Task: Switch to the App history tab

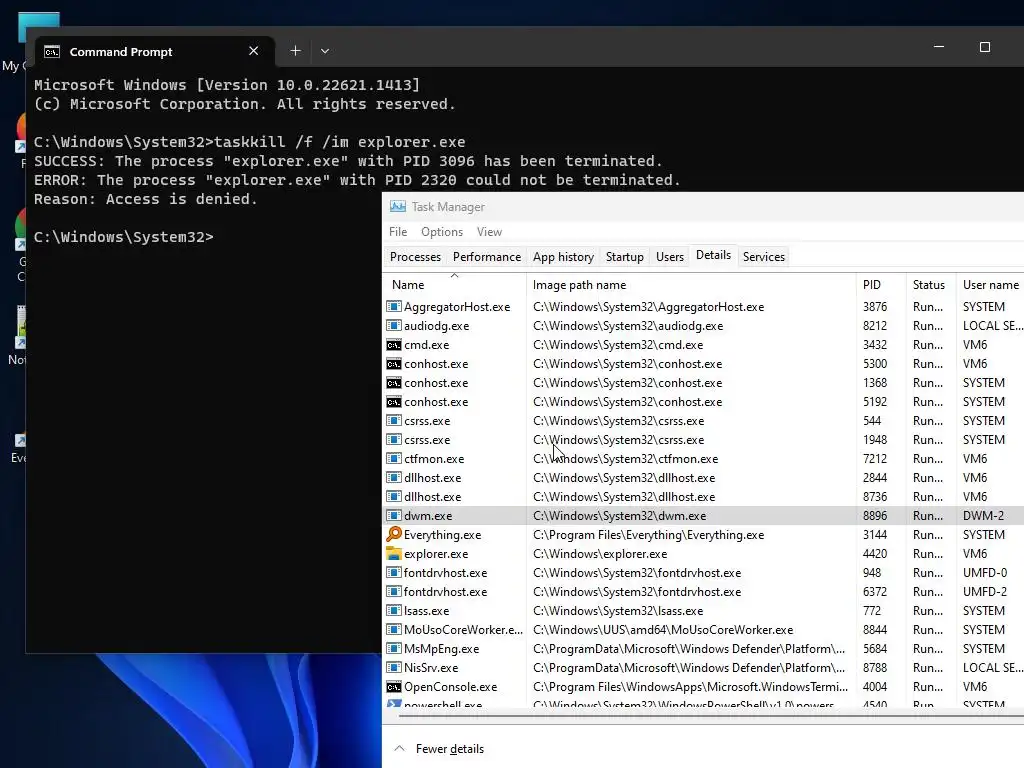Action: pyautogui.click(x=563, y=257)
